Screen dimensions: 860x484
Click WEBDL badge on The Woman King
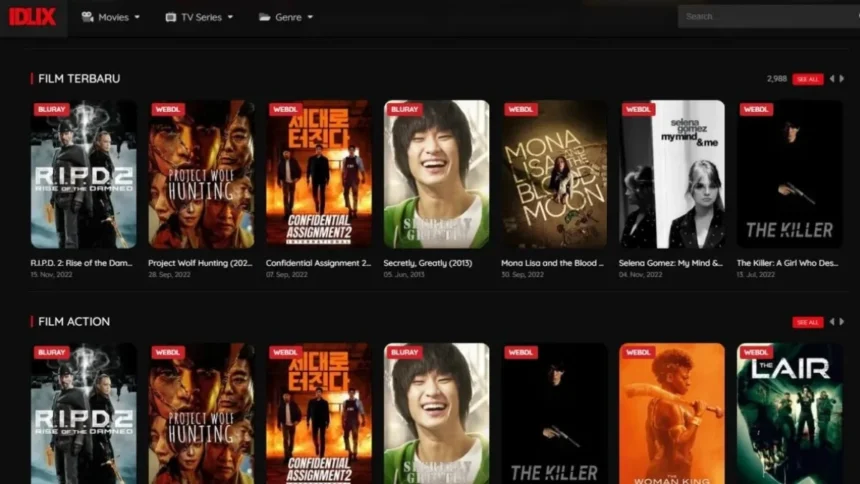point(638,352)
